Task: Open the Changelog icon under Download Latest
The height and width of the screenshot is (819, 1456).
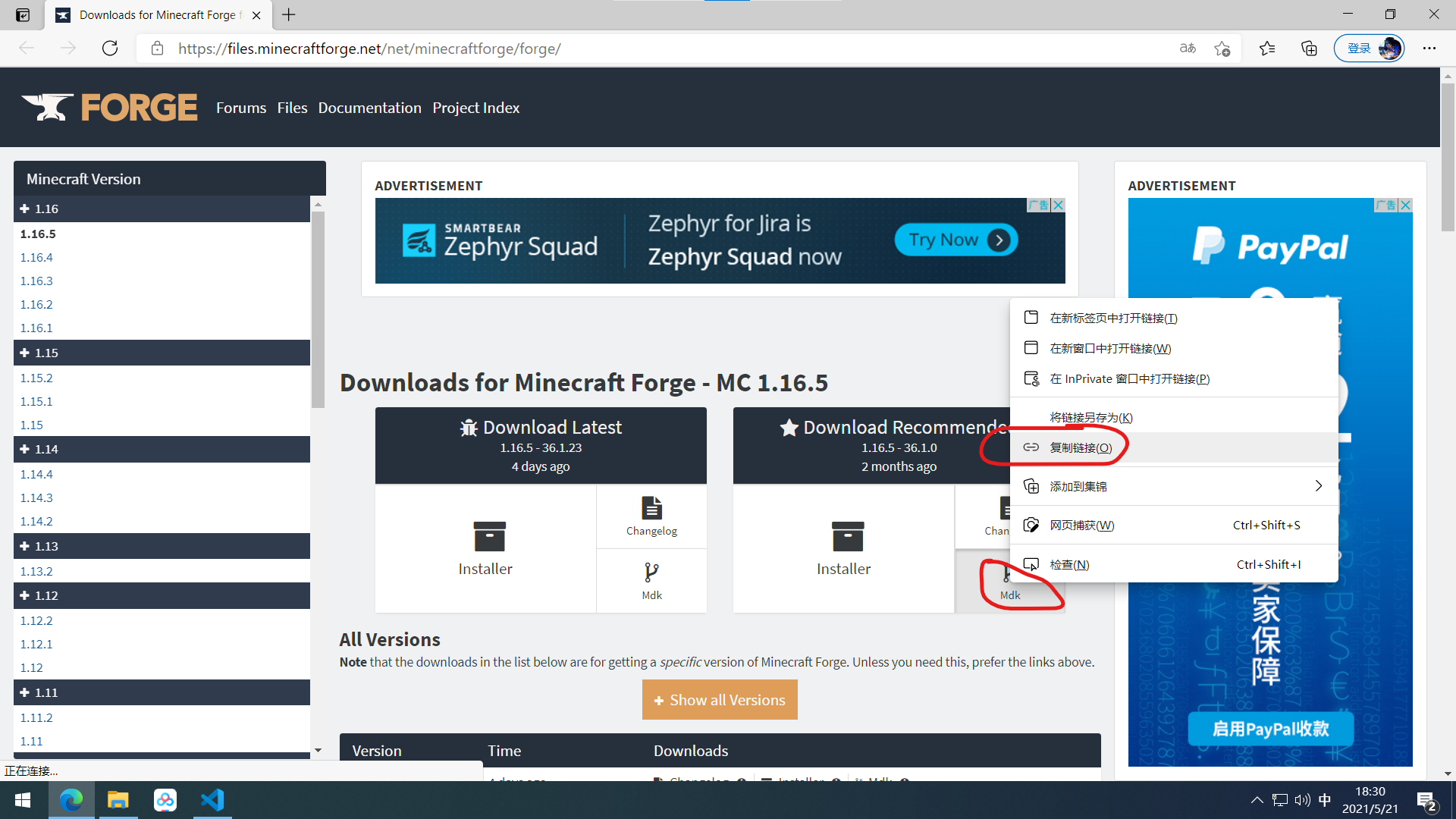Action: [651, 516]
